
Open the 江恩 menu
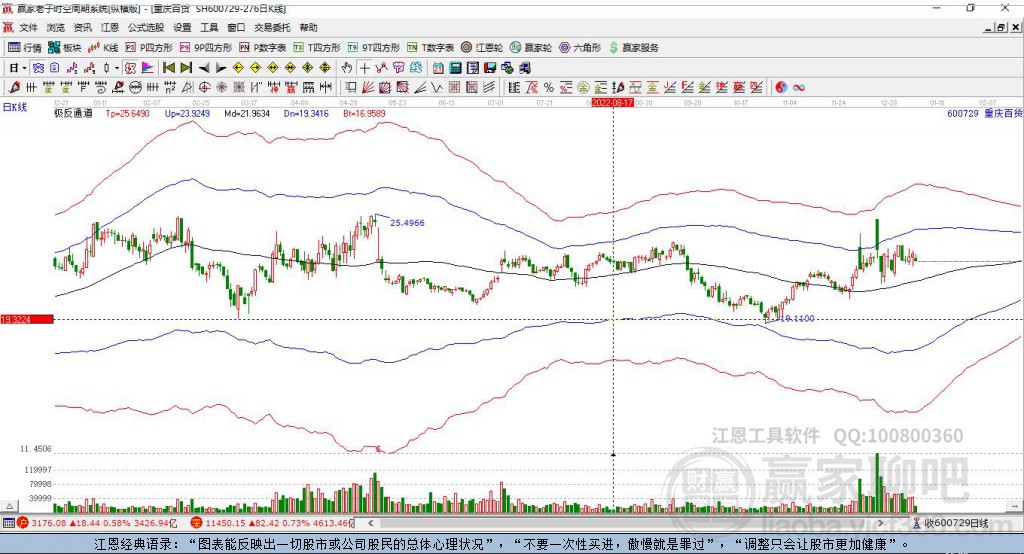pyautogui.click(x=110, y=27)
